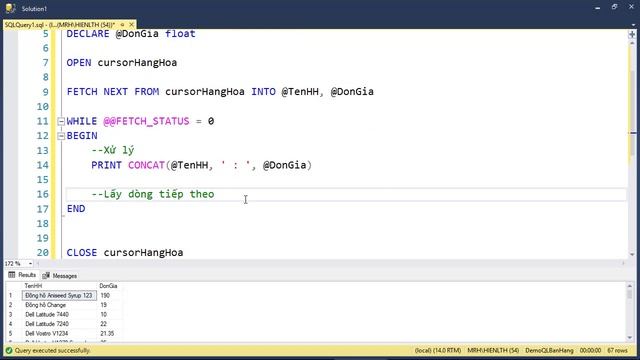This screenshot has width=640, height=360.
Task: Select the 'Dell Vostro V1234' cell
Action: [x=59, y=333]
